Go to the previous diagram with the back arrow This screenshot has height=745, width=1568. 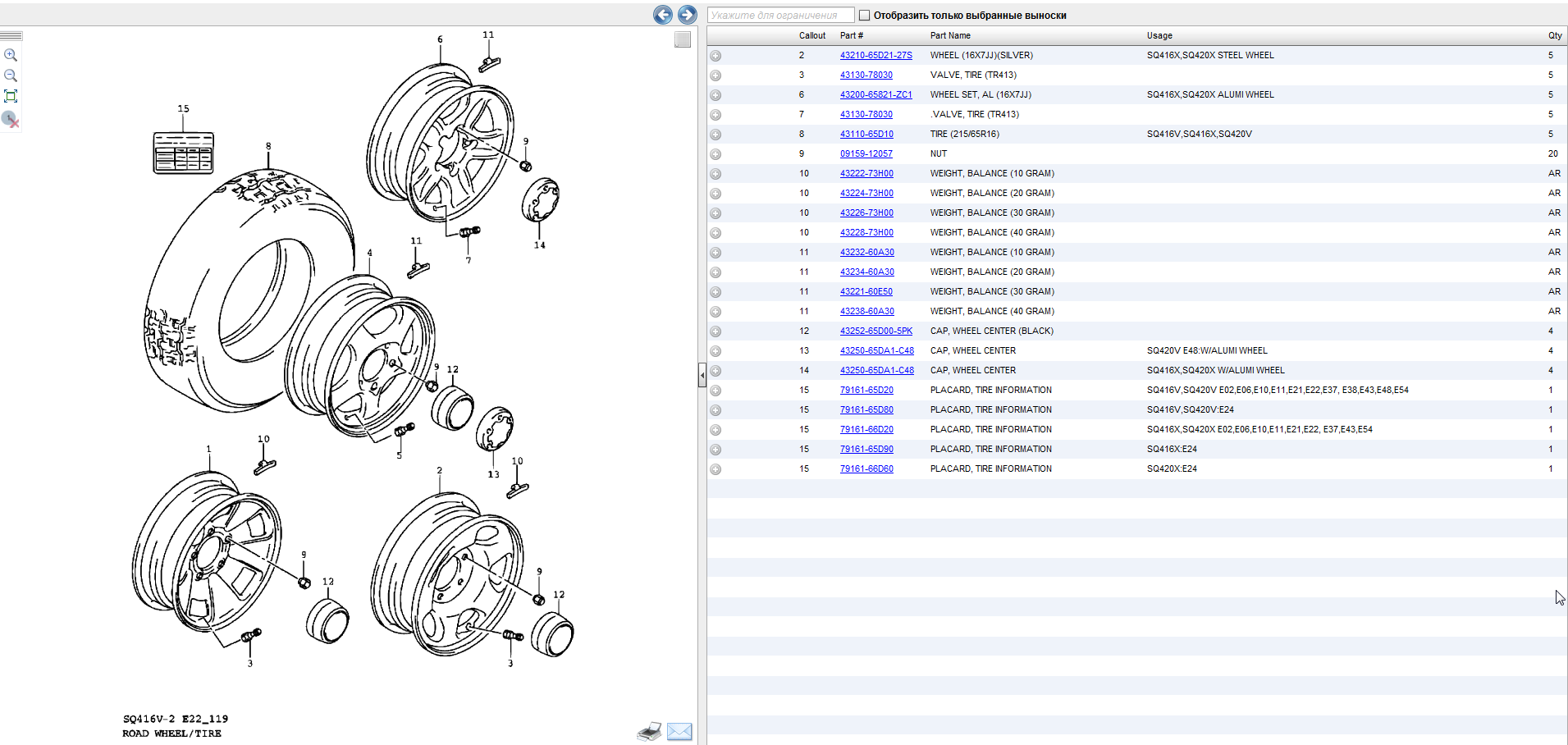[x=663, y=15]
